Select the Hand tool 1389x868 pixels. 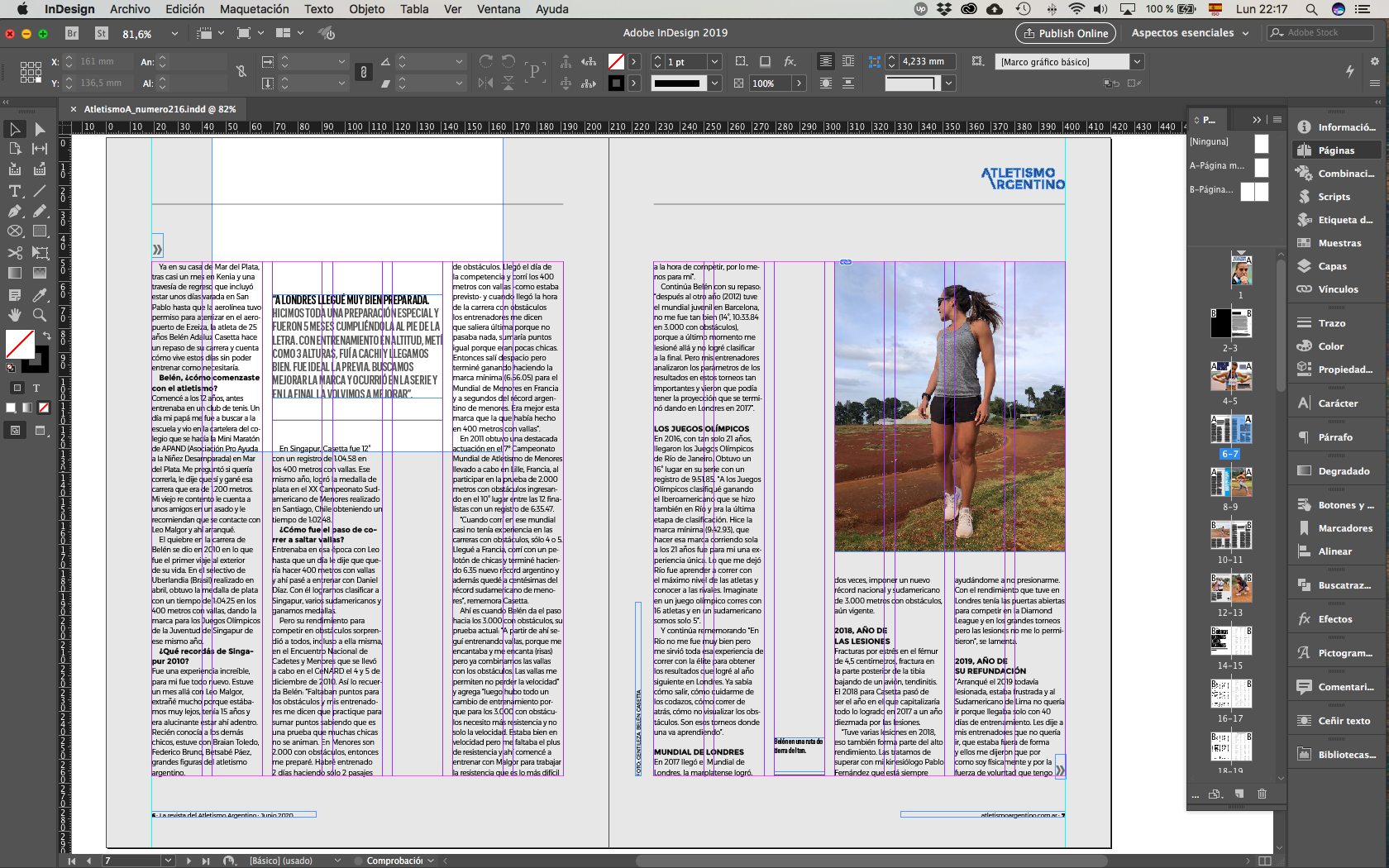(15, 315)
